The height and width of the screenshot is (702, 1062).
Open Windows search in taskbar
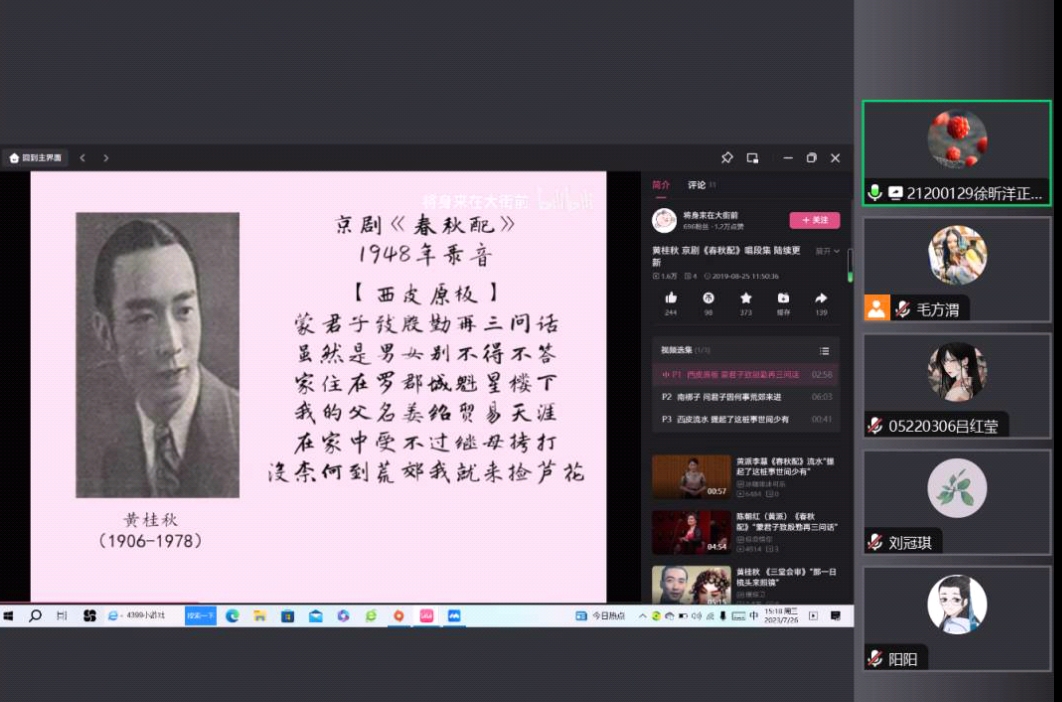click(35, 616)
